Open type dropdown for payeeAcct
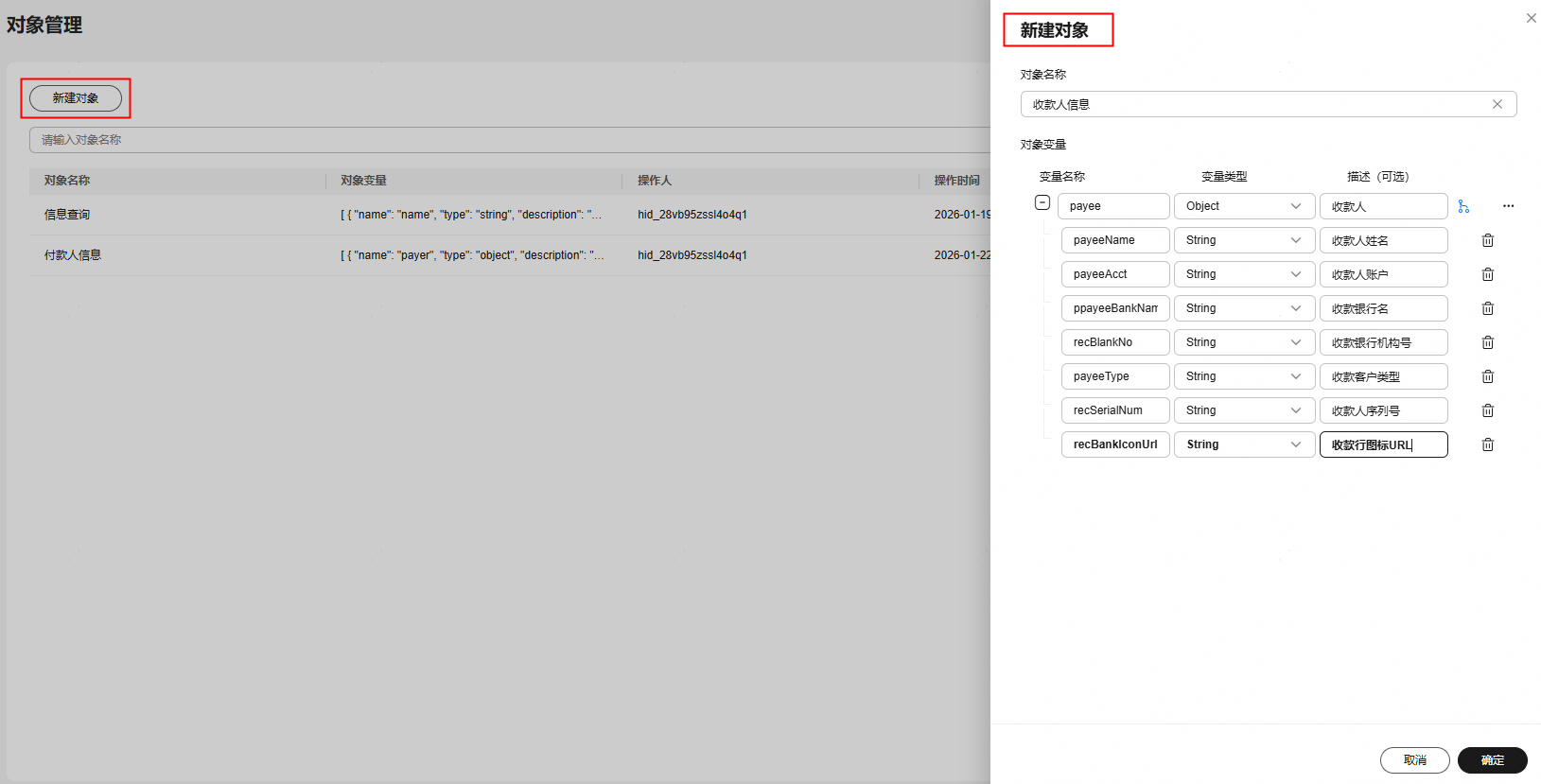Screen dimensions: 1541x784 coord(1244,274)
